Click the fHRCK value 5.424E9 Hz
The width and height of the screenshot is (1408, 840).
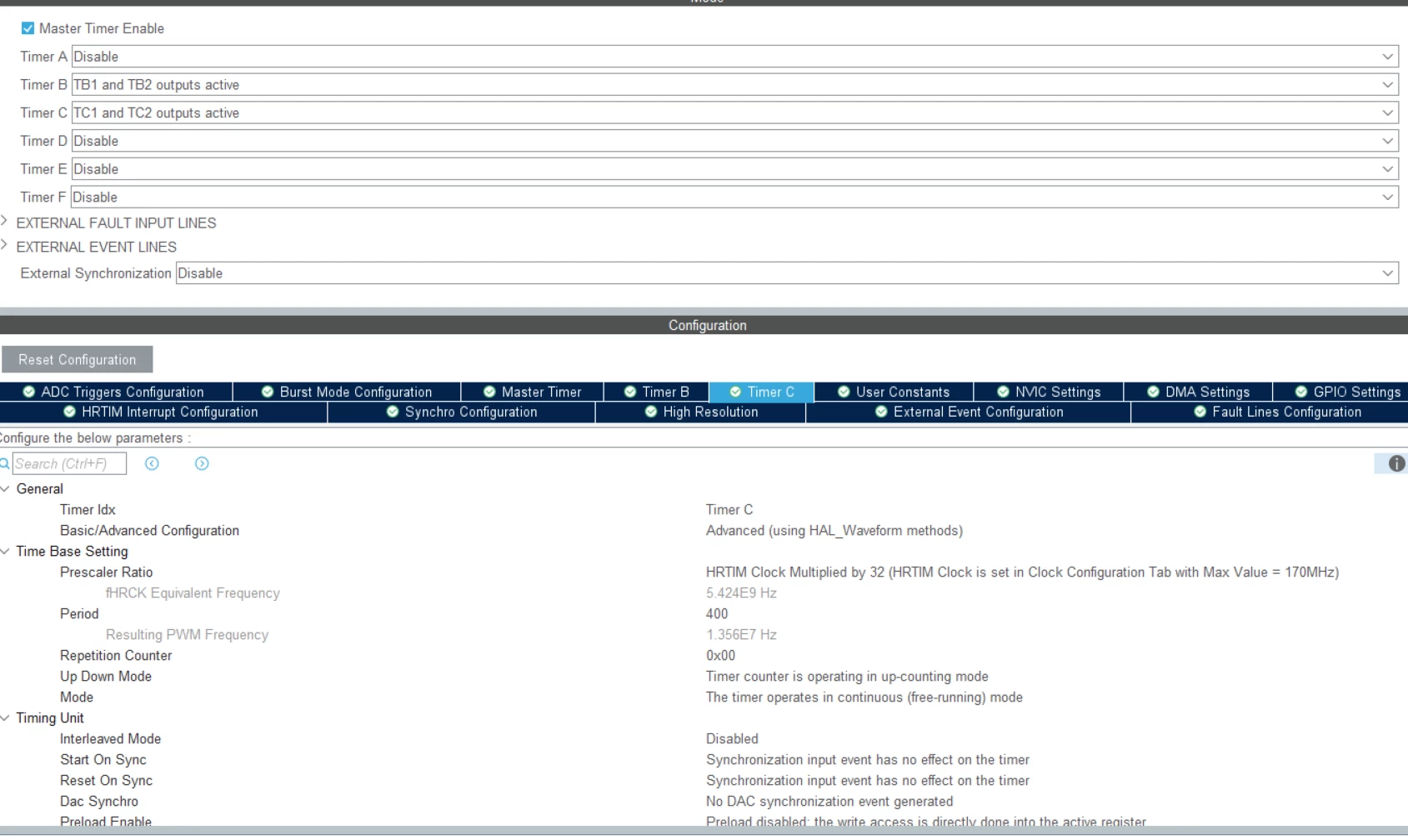point(741,593)
